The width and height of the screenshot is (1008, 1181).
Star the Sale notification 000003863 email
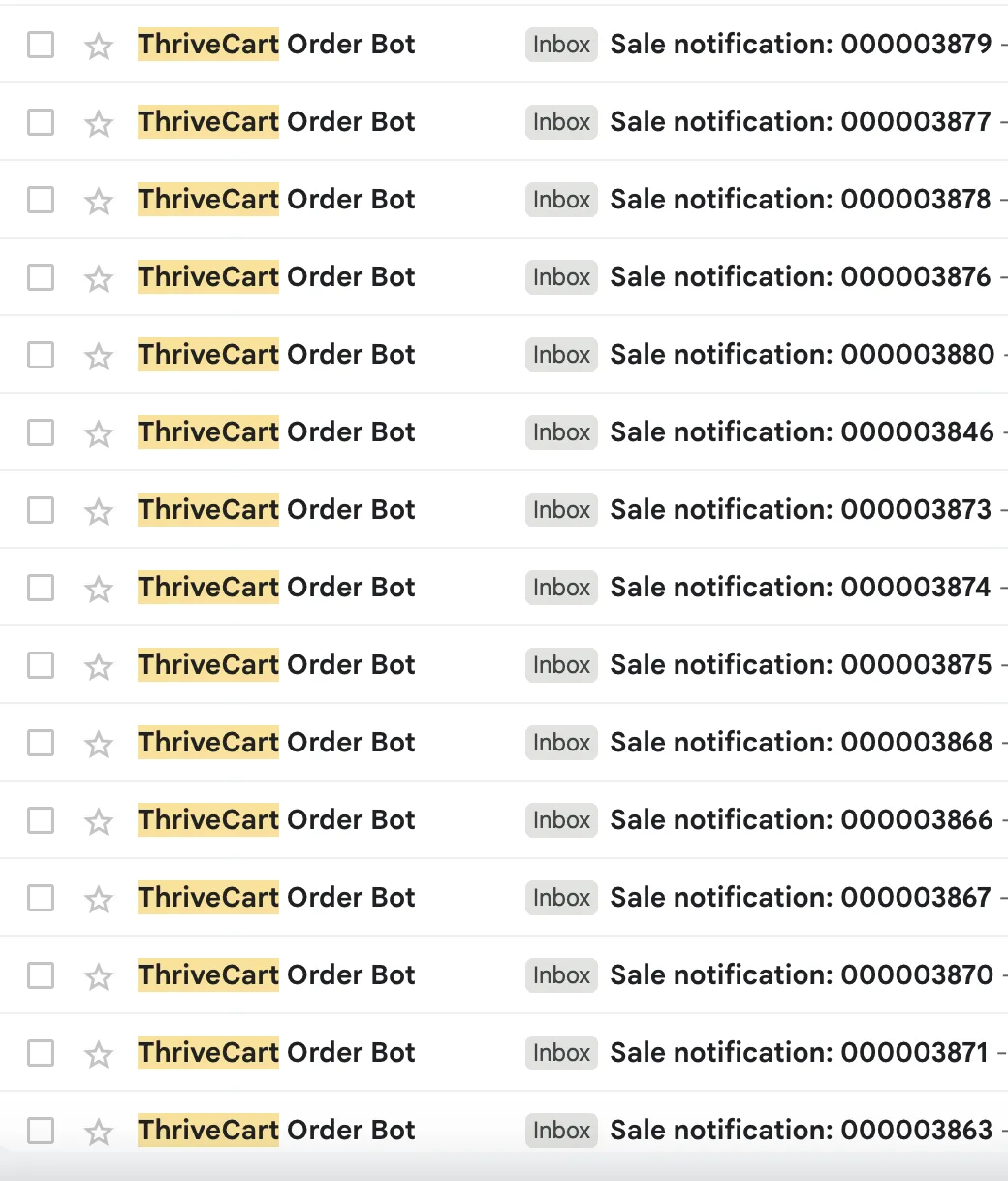pyautogui.click(x=99, y=1132)
